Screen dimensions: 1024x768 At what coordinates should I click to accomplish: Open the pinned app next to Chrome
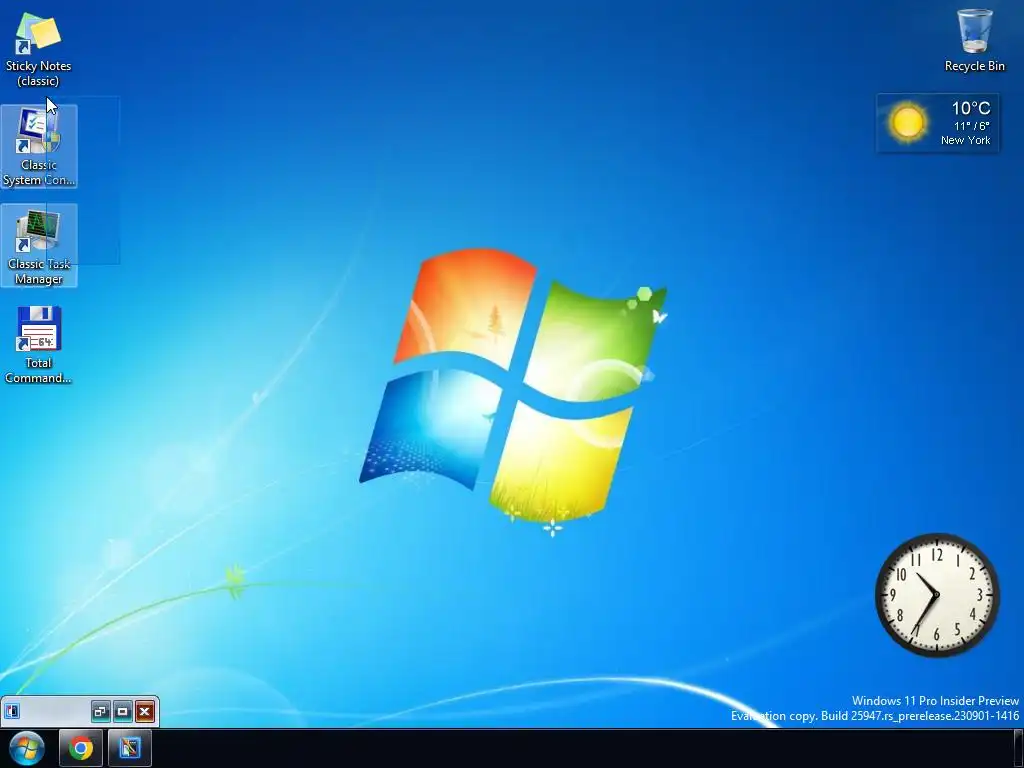129,748
